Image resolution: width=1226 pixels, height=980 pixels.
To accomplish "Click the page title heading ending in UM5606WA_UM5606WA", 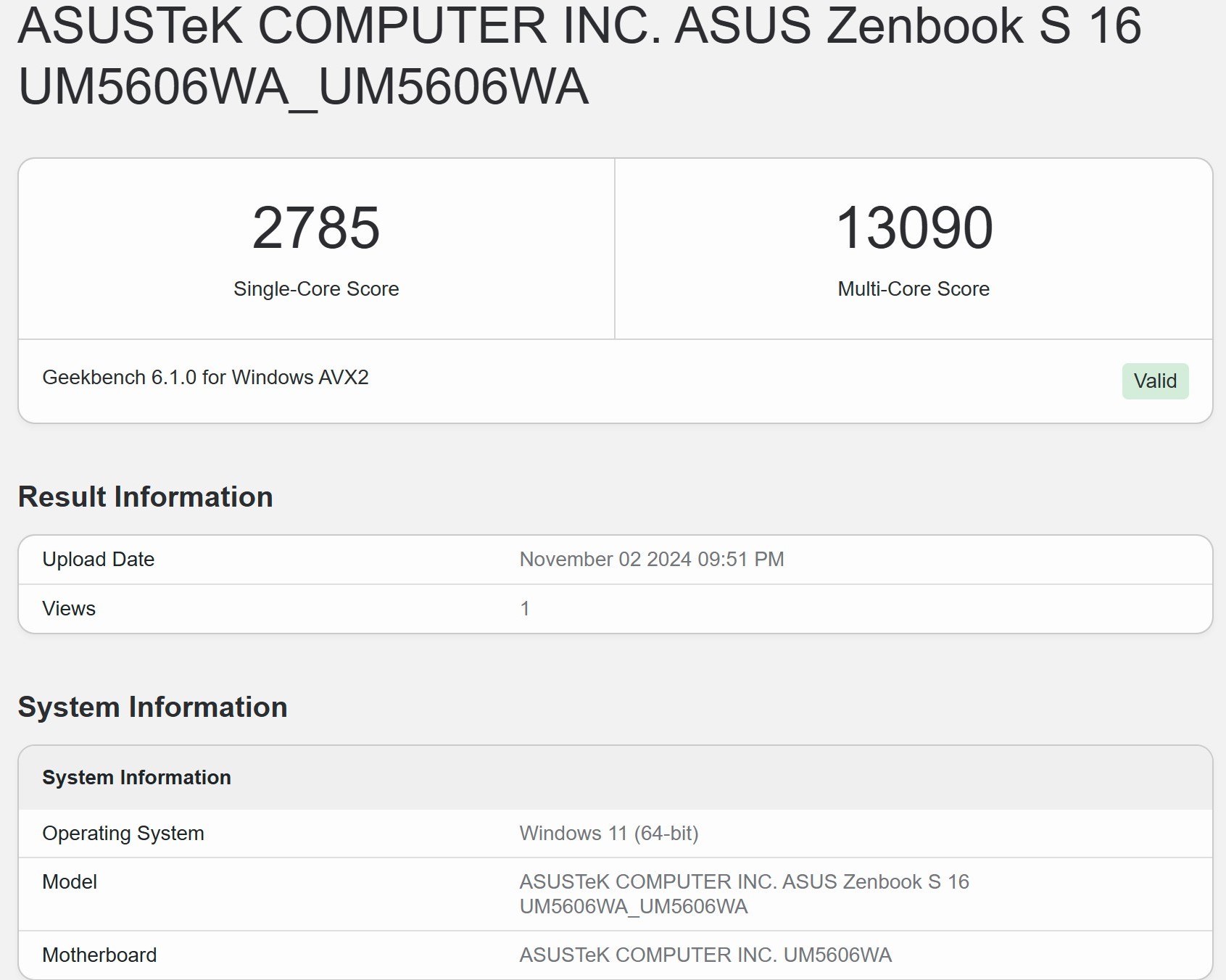I will (x=580, y=55).
